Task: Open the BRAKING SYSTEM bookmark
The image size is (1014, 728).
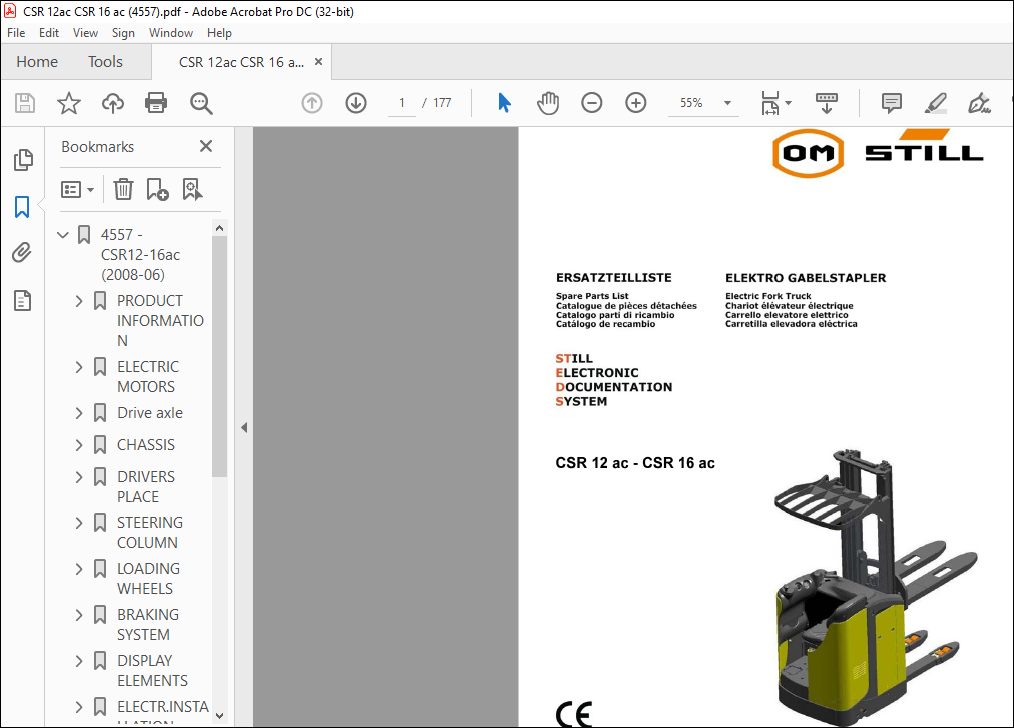Action: [x=148, y=625]
